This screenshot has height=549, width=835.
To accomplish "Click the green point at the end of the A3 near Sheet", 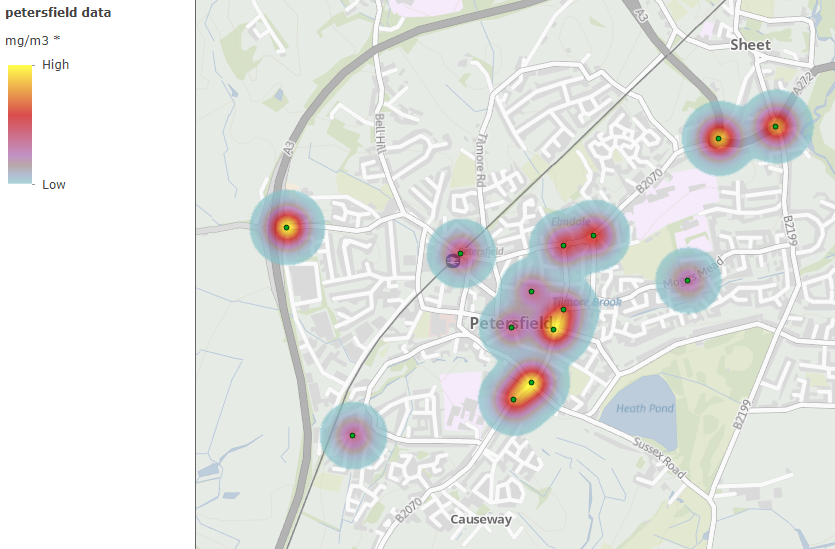I will (x=718, y=138).
